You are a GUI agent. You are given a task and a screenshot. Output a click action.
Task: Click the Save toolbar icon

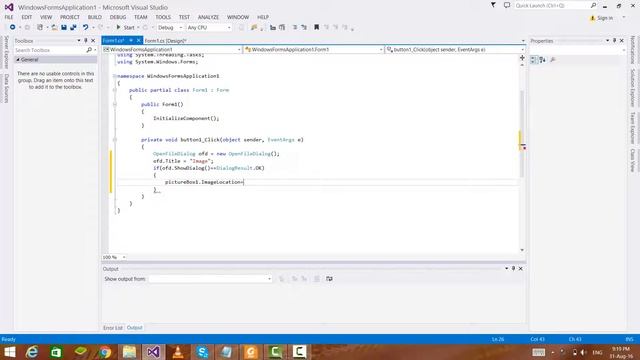click(x=64, y=27)
